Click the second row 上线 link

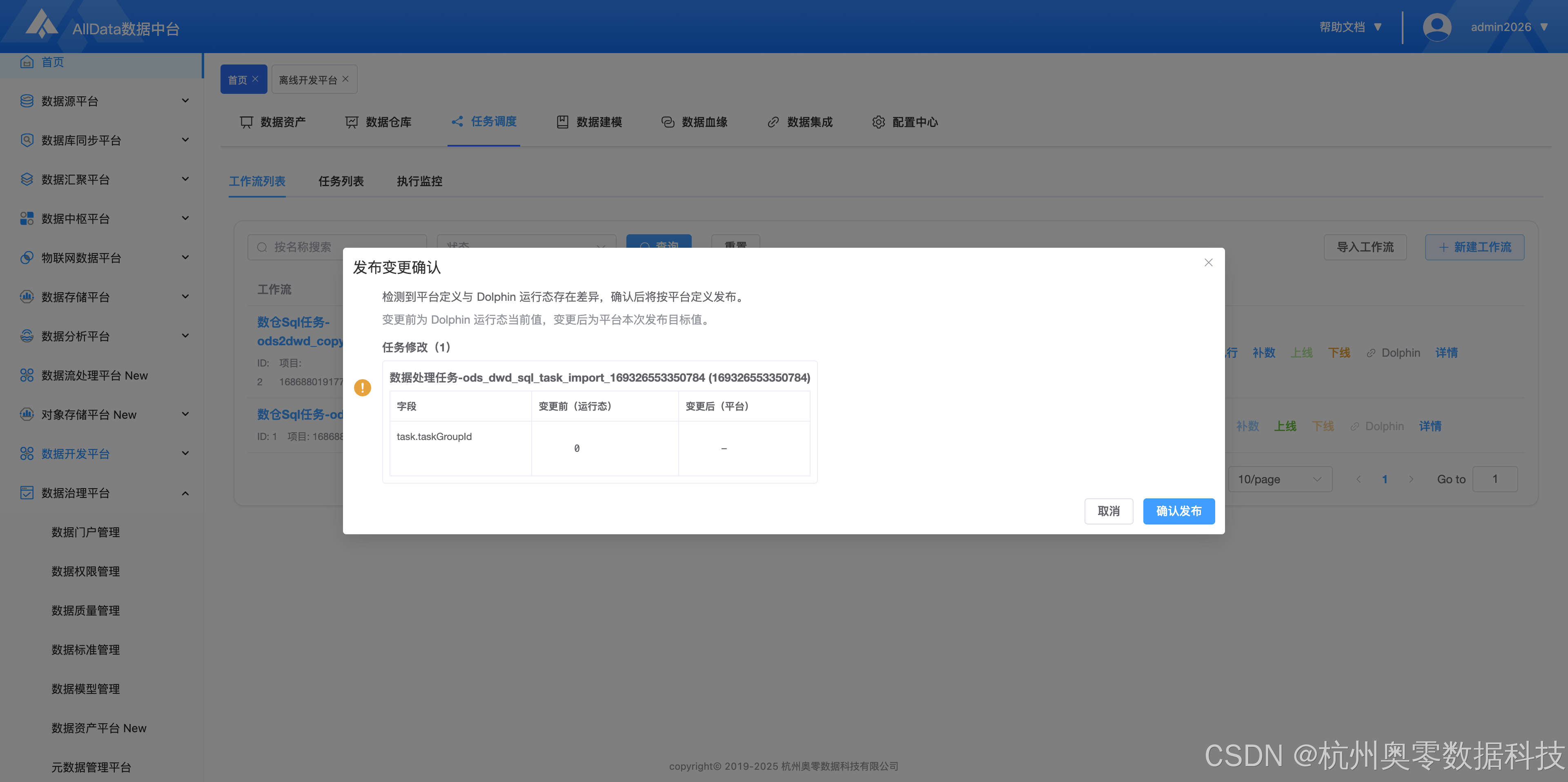(x=1285, y=427)
